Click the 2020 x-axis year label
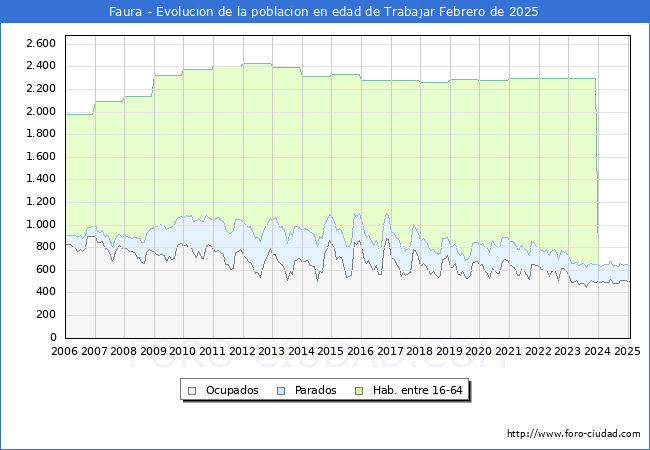650x450 pixels. coord(479,351)
